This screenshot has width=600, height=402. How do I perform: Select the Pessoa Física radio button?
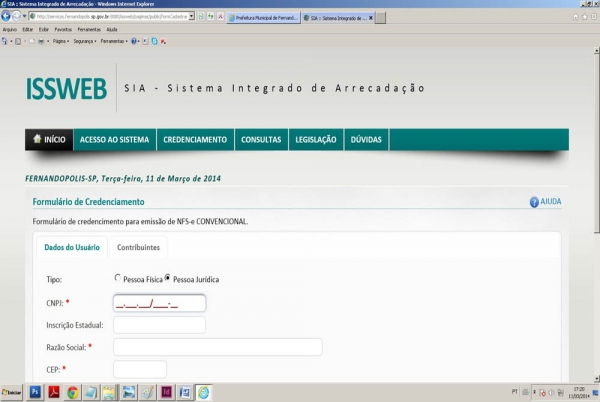click(118, 278)
